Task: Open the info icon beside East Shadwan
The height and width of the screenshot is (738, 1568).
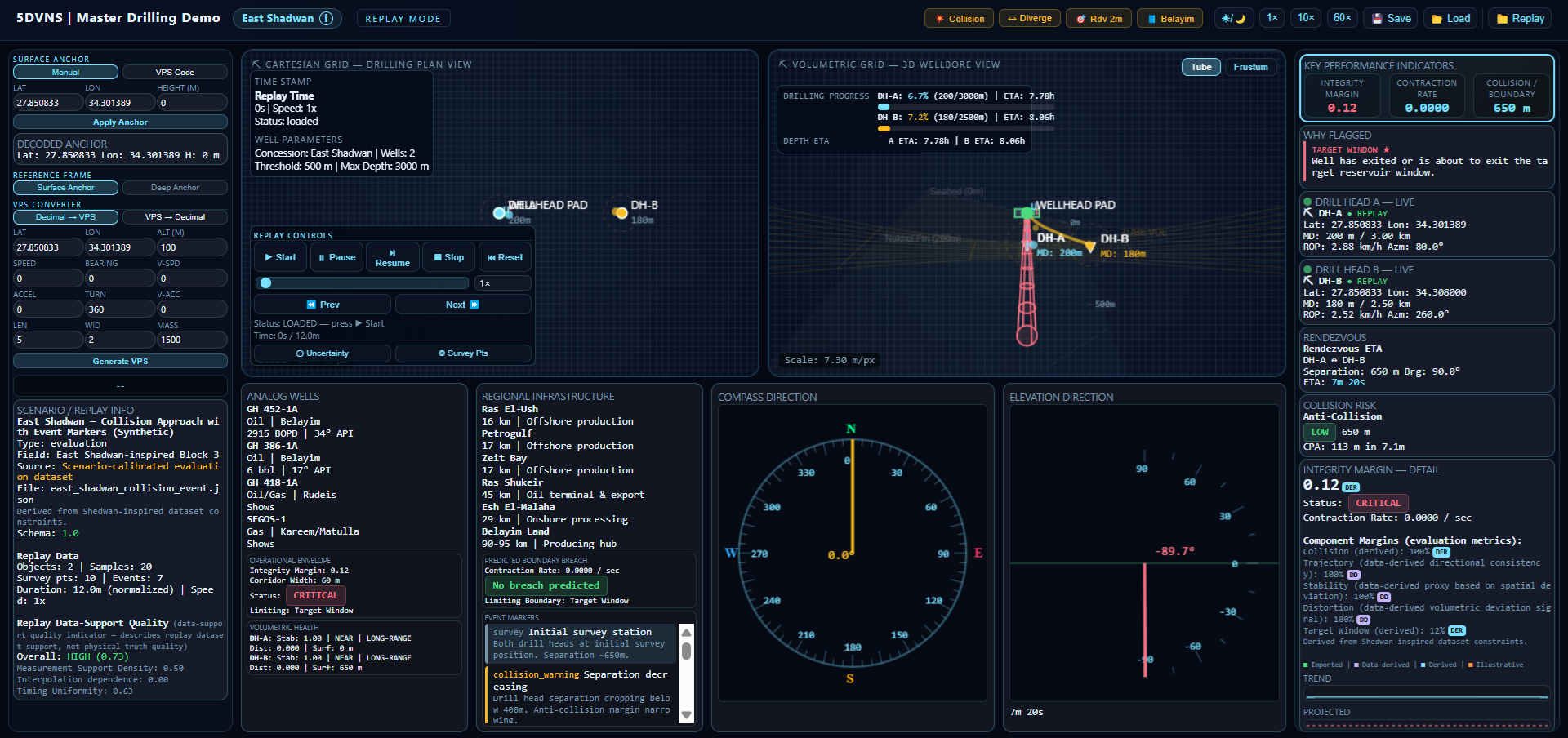Action: point(326,19)
